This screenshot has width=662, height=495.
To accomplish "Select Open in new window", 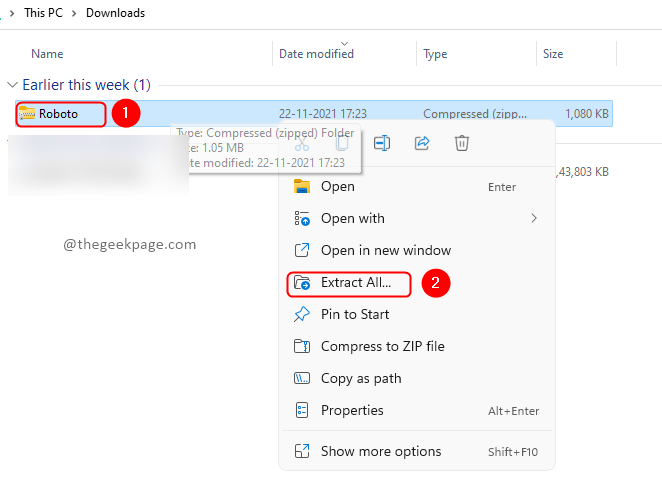I will pos(385,250).
